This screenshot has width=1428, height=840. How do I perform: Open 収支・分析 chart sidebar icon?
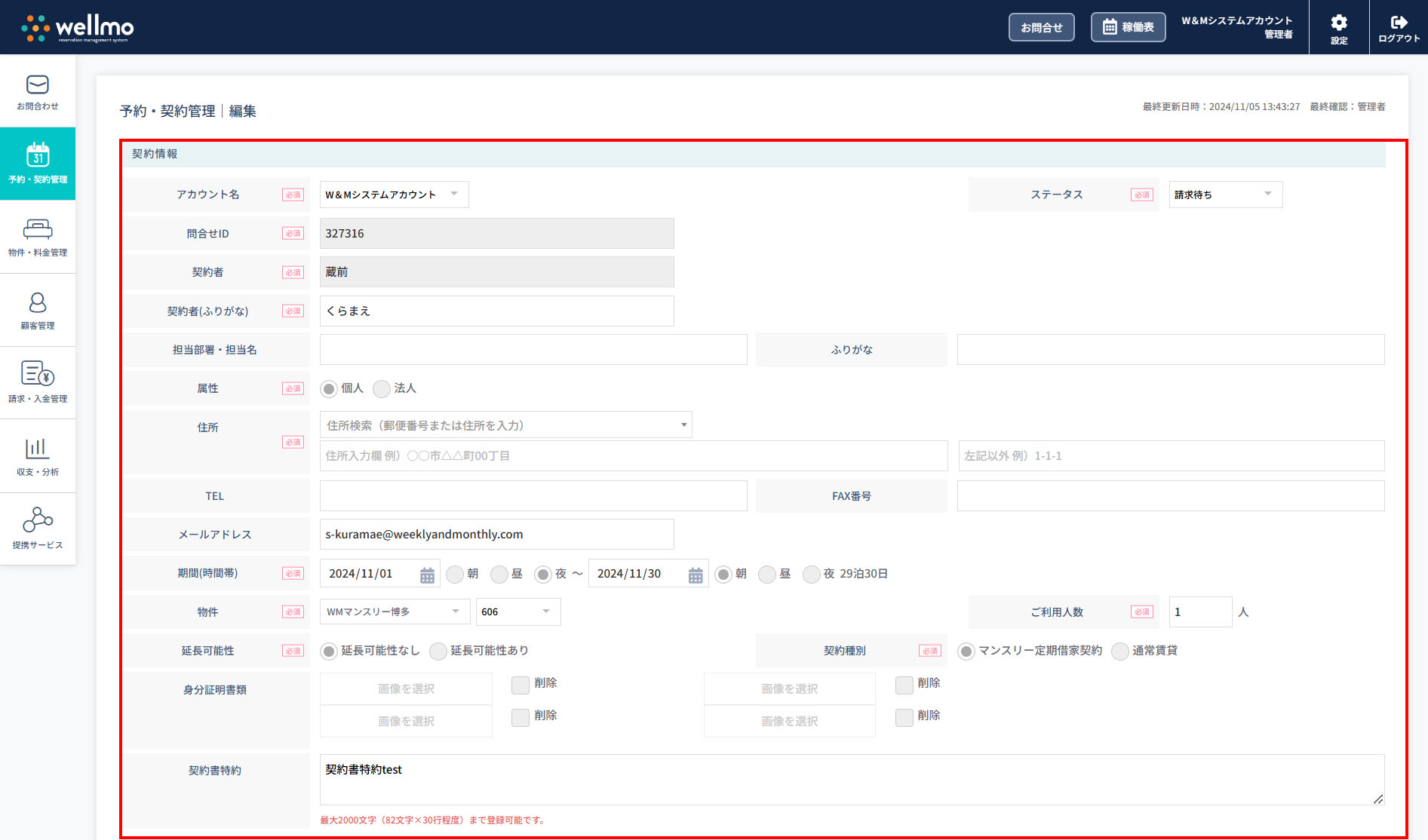point(38,449)
